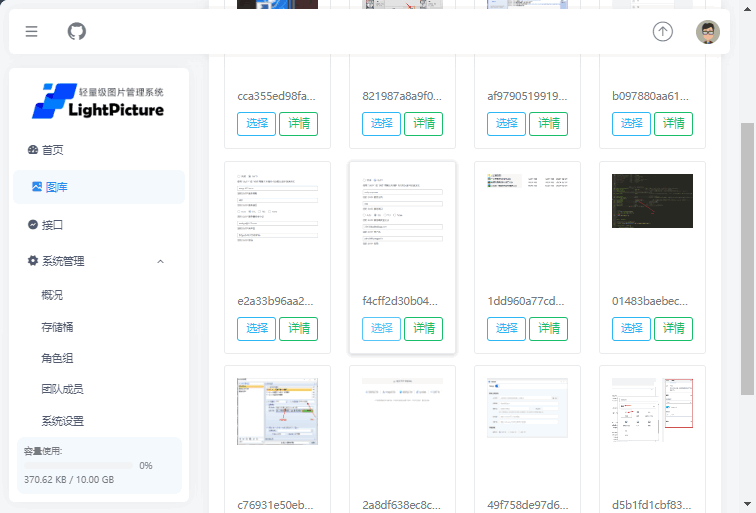756x513 pixels.
Task: Click the upload arrow icon
Action: [663, 31]
